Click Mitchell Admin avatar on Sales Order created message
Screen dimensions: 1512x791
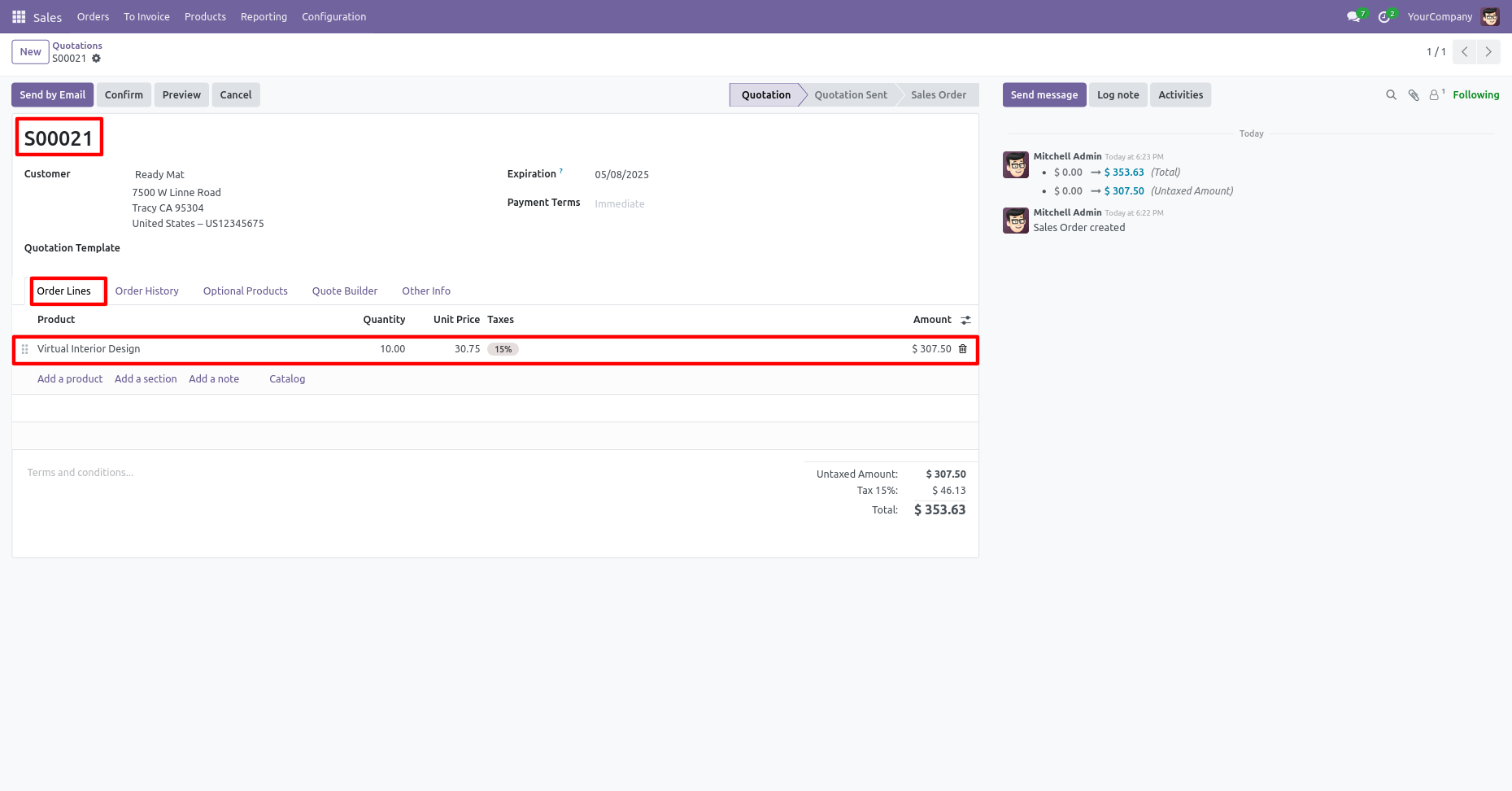[x=1016, y=221]
